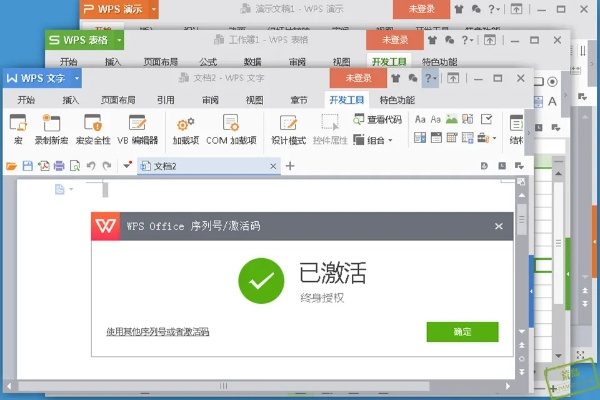Viewport: 600px width, 400px height.
Task: Launch the VB 编辑器 editor
Action: pos(137,129)
